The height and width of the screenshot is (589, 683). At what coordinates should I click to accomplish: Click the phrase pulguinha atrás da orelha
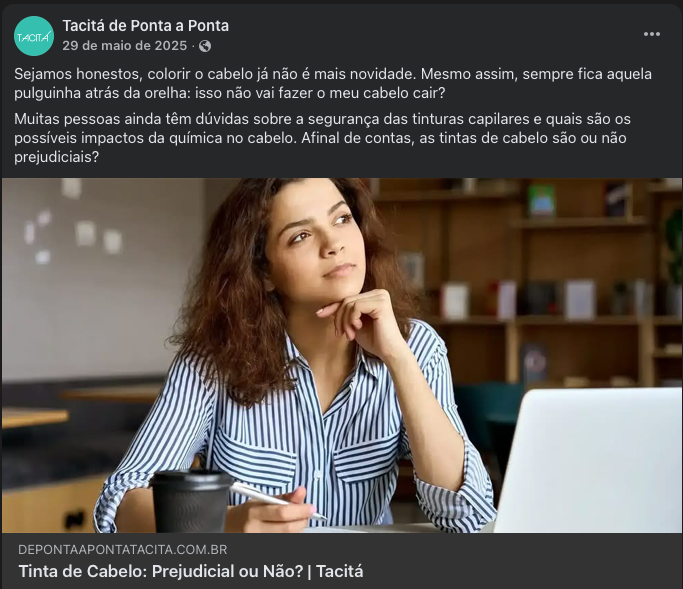(x=101, y=93)
